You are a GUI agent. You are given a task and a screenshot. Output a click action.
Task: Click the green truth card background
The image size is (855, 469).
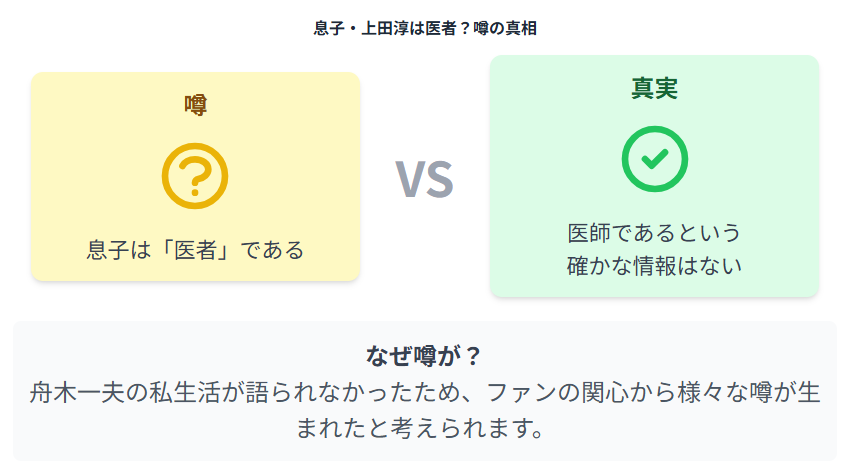click(654, 176)
